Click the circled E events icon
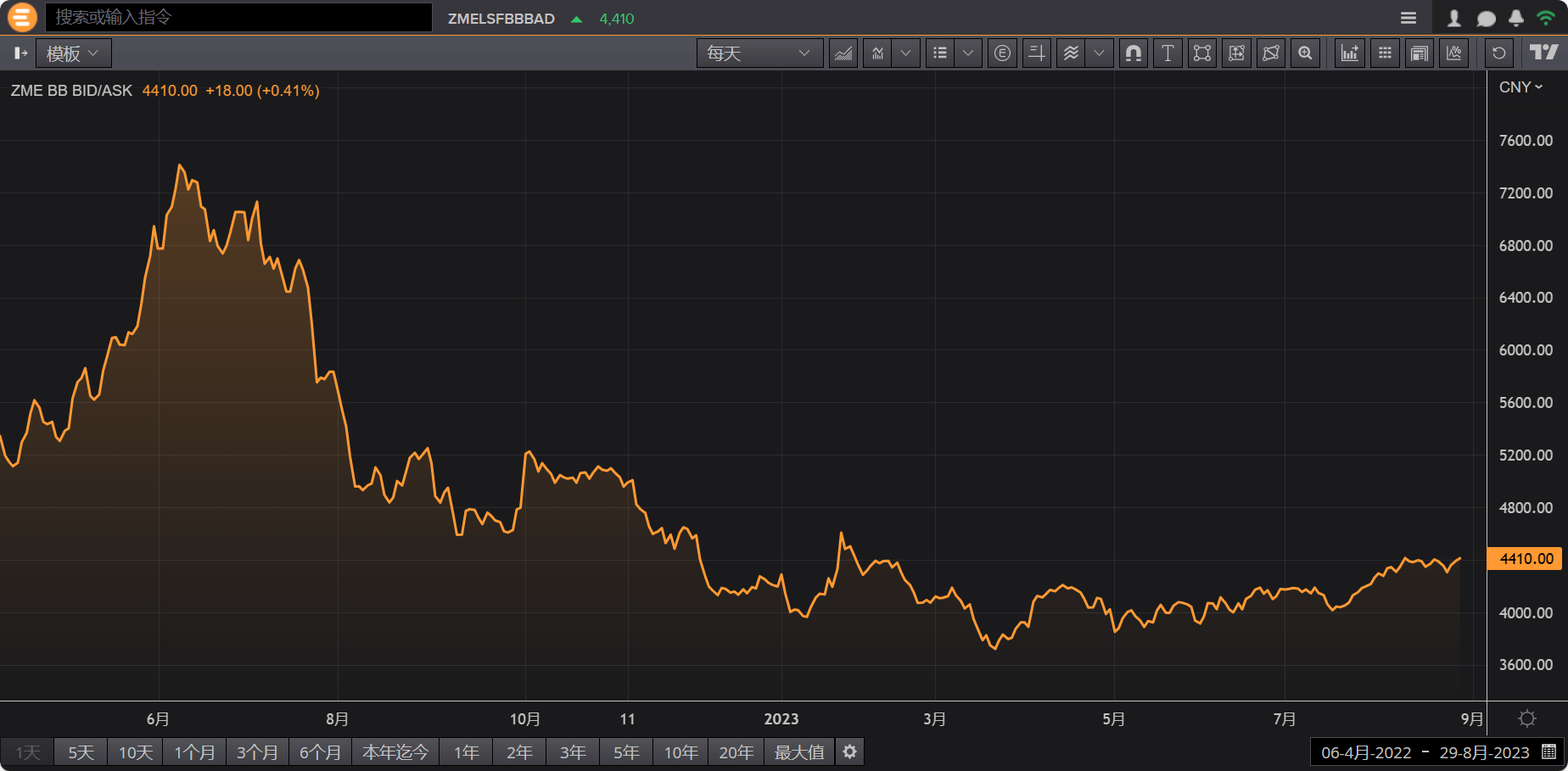The image size is (1568, 771). 1002,53
